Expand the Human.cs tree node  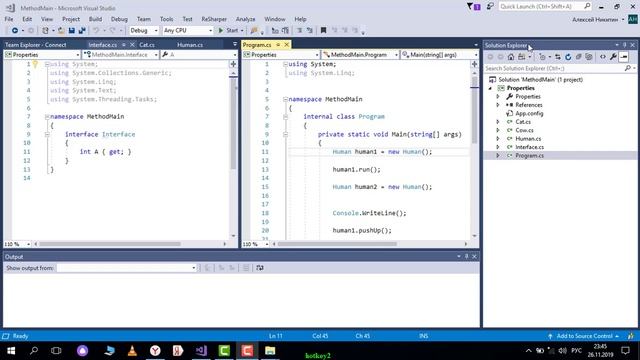point(498,138)
